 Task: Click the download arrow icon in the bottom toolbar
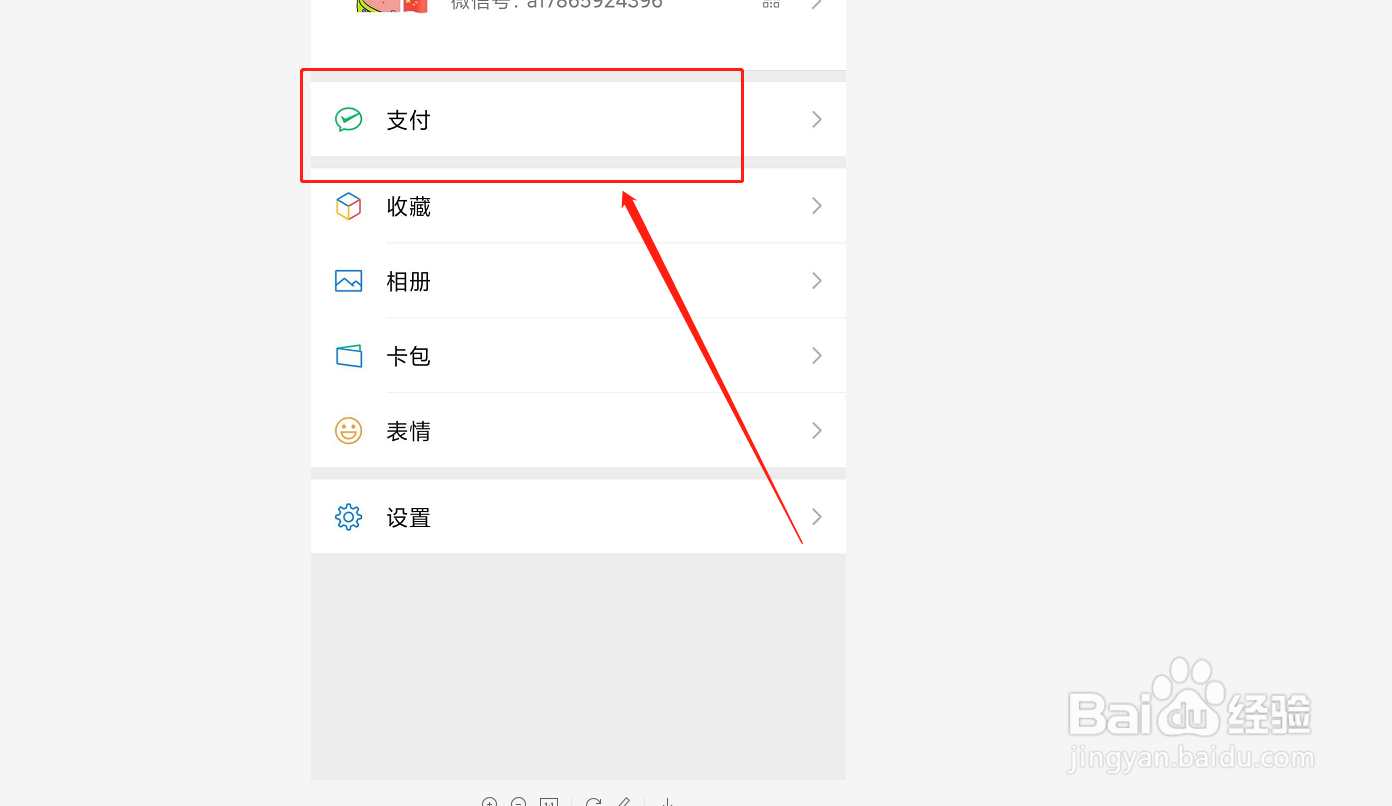coord(668,802)
